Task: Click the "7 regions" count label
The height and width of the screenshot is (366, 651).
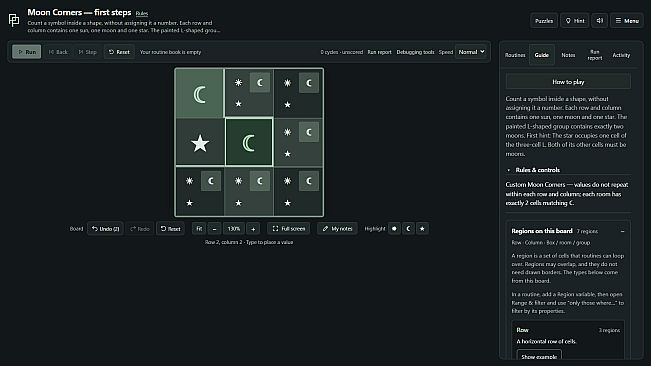Action: point(587,232)
